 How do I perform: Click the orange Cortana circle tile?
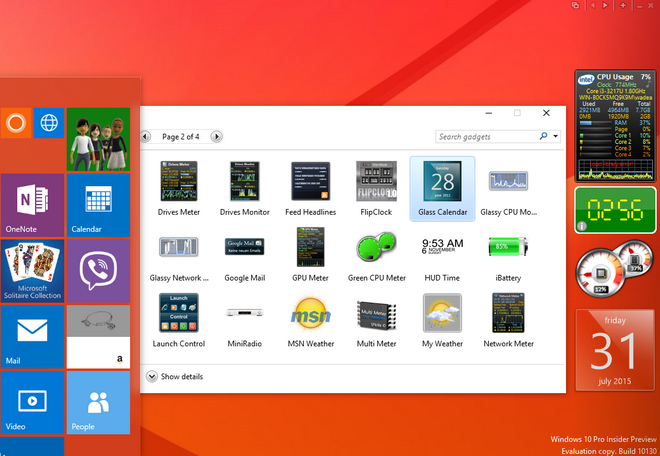click(x=16, y=123)
